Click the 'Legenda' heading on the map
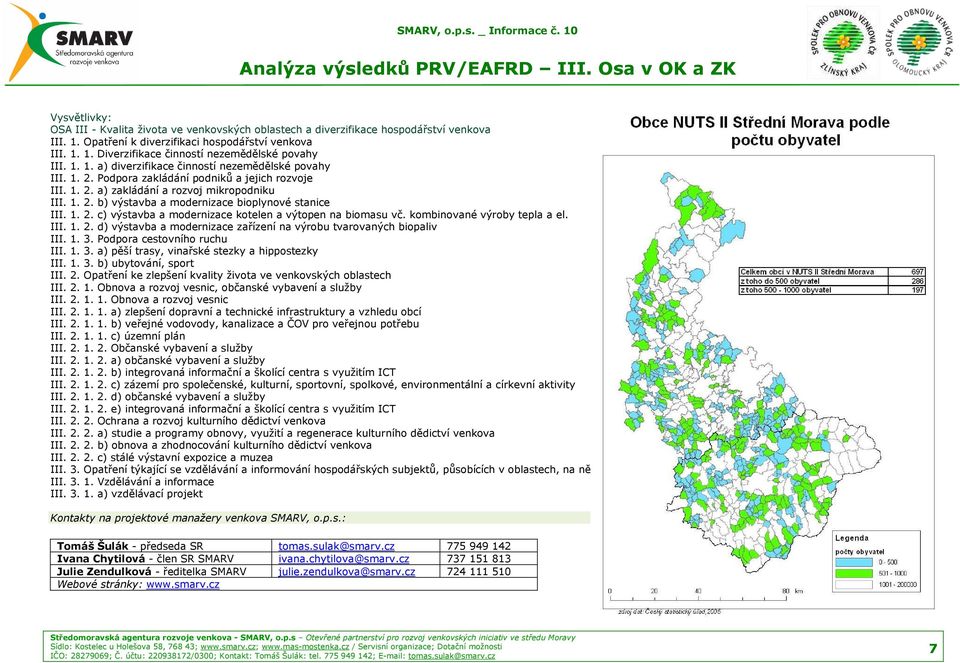This screenshot has height=663, width=960. [x=852, y=538]
